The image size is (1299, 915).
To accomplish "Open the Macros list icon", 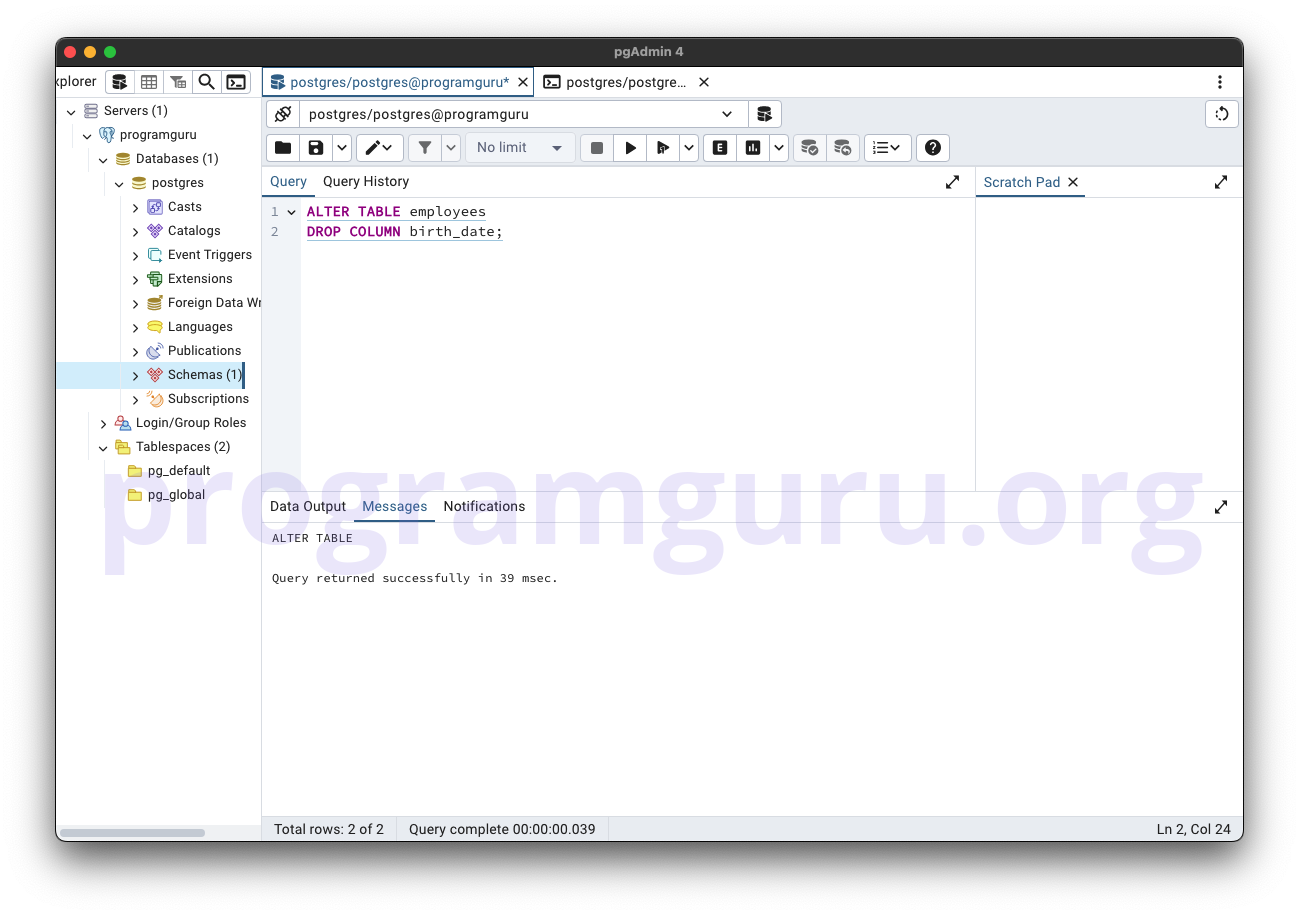I will tap(888, 148).
